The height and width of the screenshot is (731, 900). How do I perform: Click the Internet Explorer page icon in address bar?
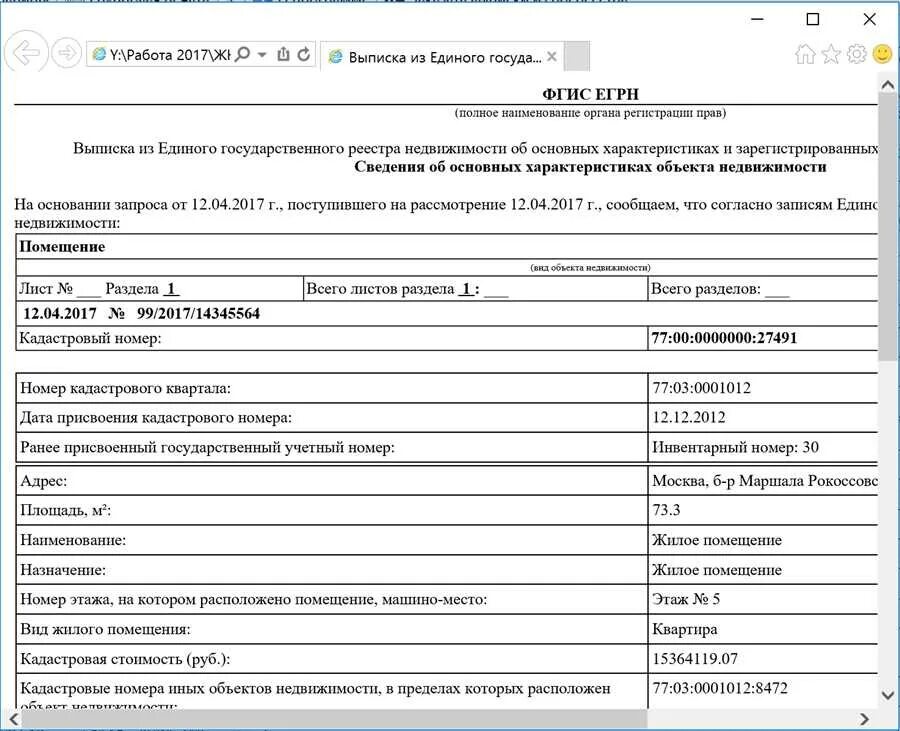click(99, 54)
